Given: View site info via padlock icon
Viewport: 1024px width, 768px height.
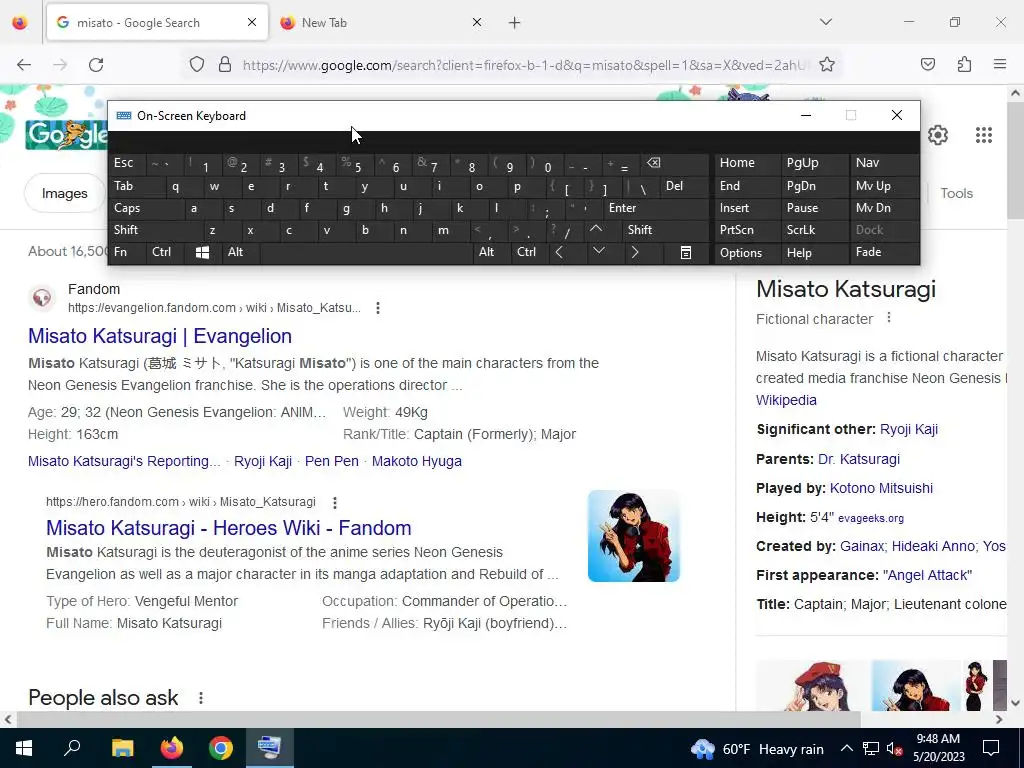Looking at the screenshot, I should click(x=225, y=65).
